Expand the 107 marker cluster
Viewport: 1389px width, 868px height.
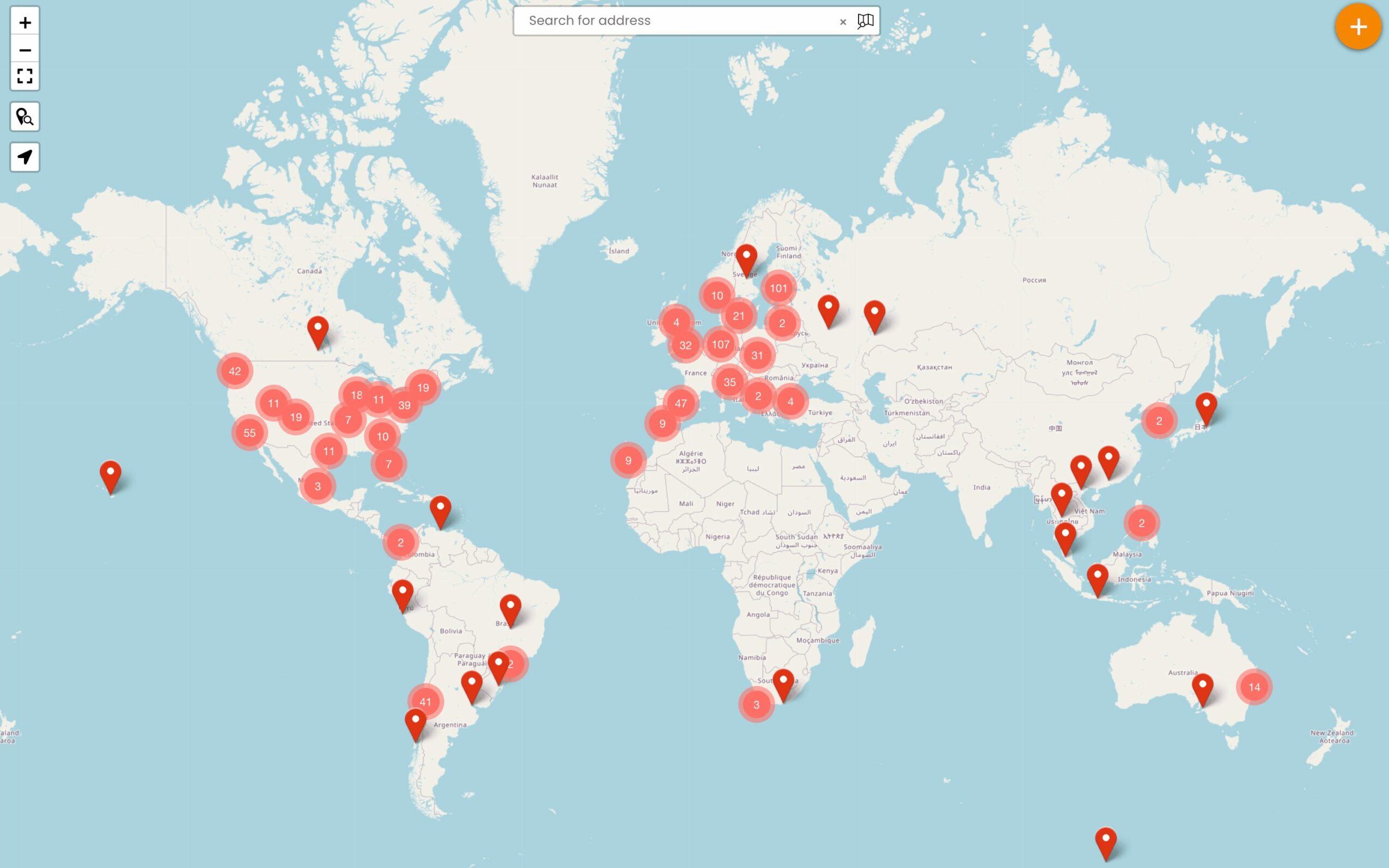tap(721, 345)
